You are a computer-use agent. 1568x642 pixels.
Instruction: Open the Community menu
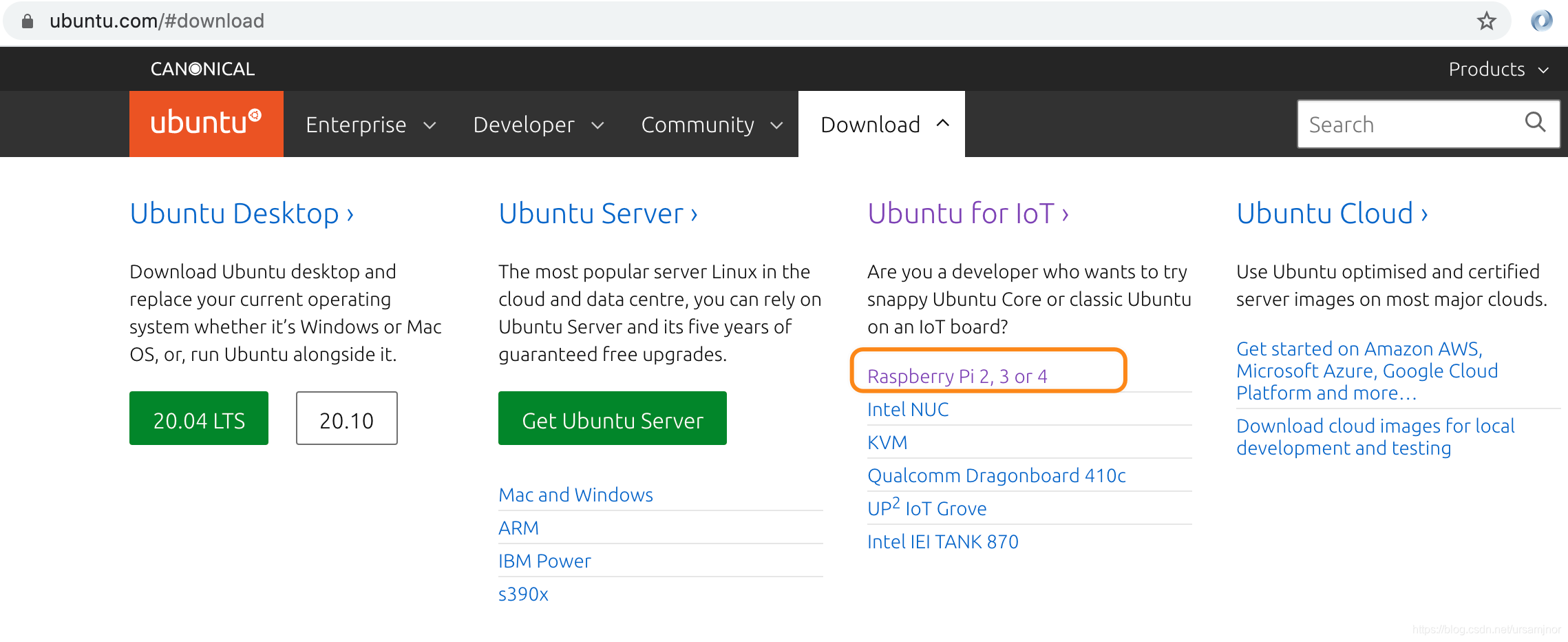point(712,125)
